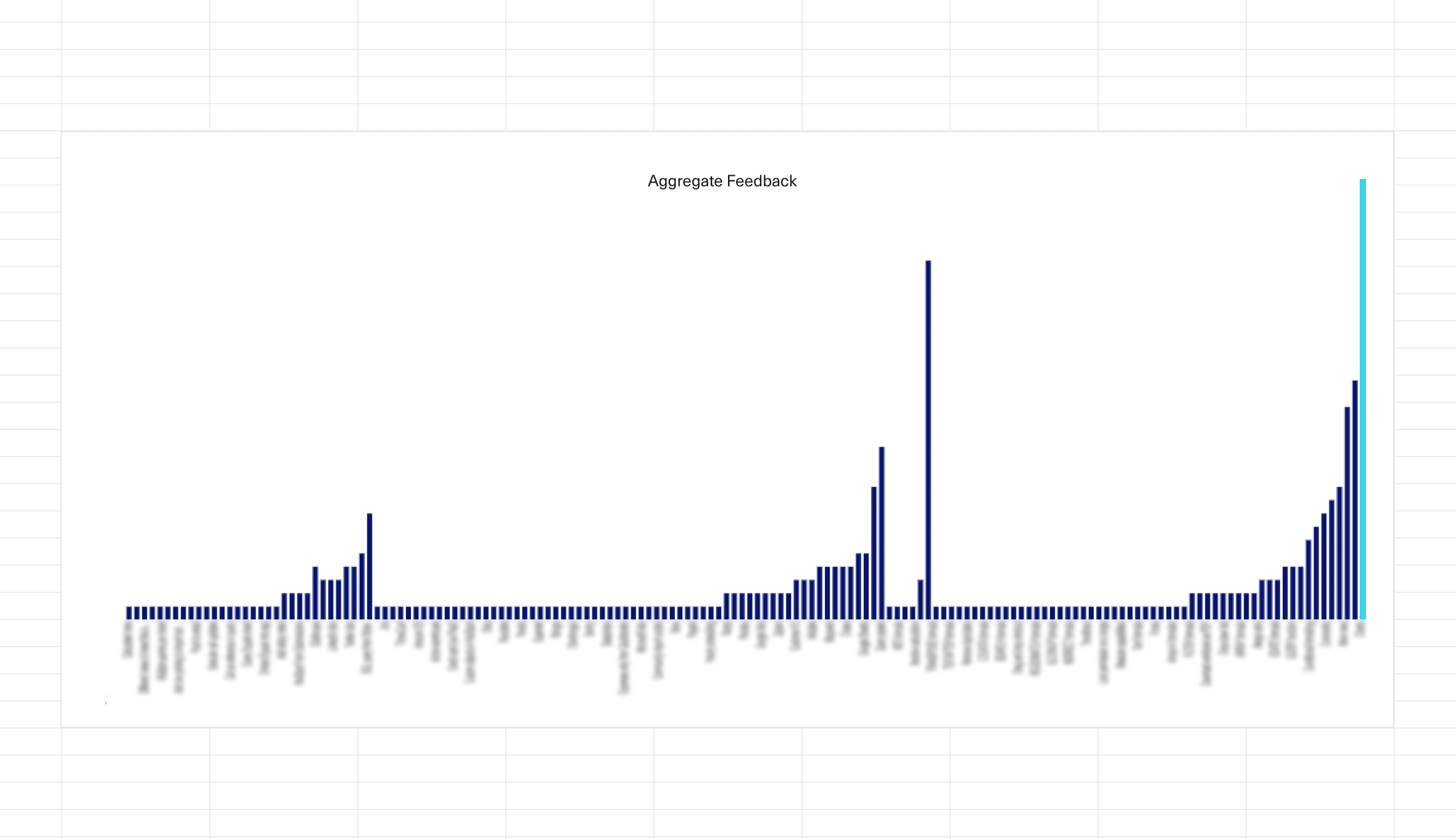
Task: Click the blurred axis label under the first bar
Action: click(128, 640)
